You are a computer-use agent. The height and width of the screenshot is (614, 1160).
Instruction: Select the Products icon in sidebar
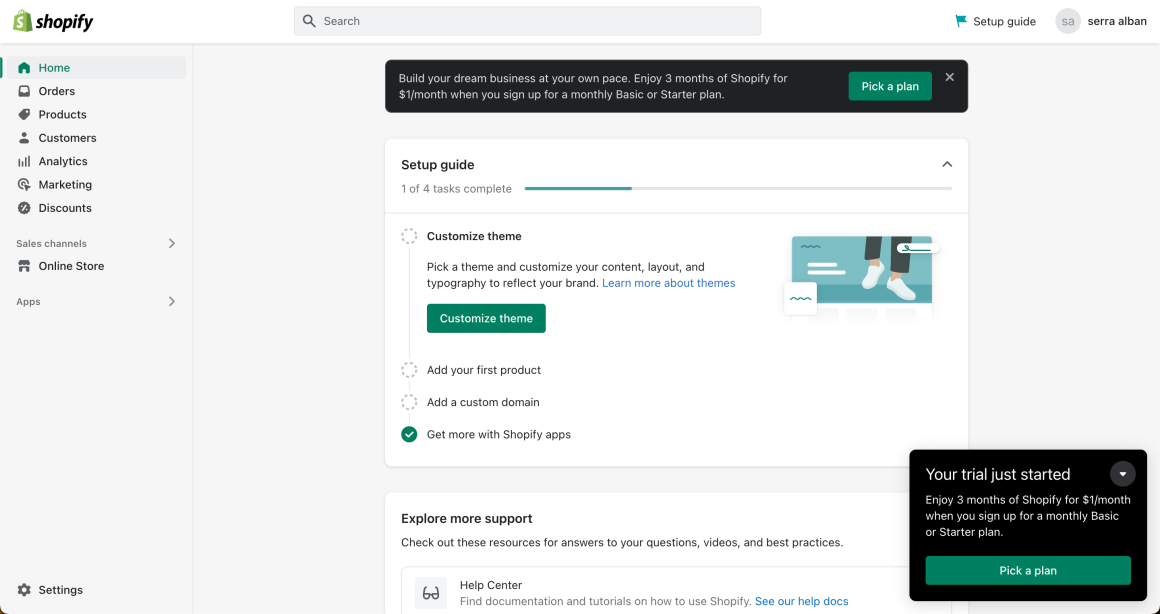click(x=24, y=114)
